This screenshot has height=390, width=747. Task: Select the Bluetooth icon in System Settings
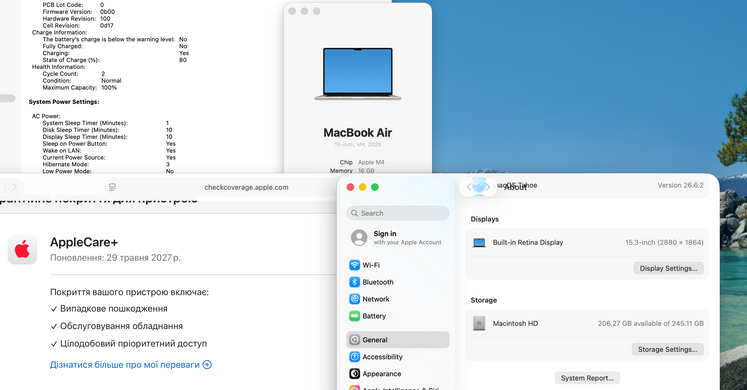tap(354, 282)
